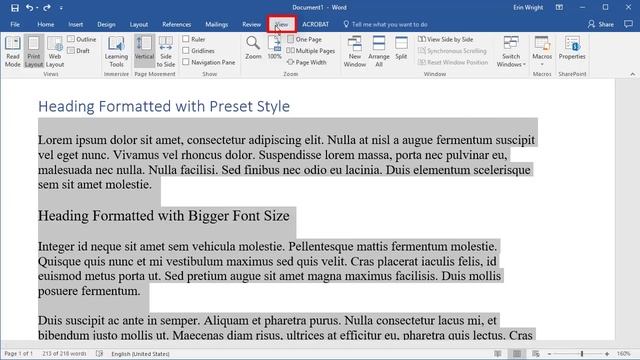Click the heading formatted with preset style
The height and width of the screenshot is (360, 640).
coord(164,107)
